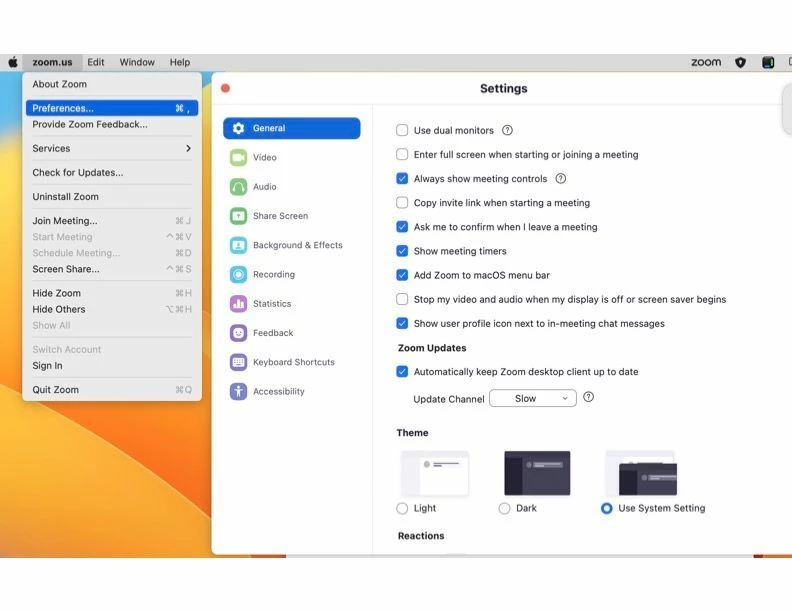Viewport: 792px width, 612px height.
Task: Click the Accessibility icon
Action: 238,391
